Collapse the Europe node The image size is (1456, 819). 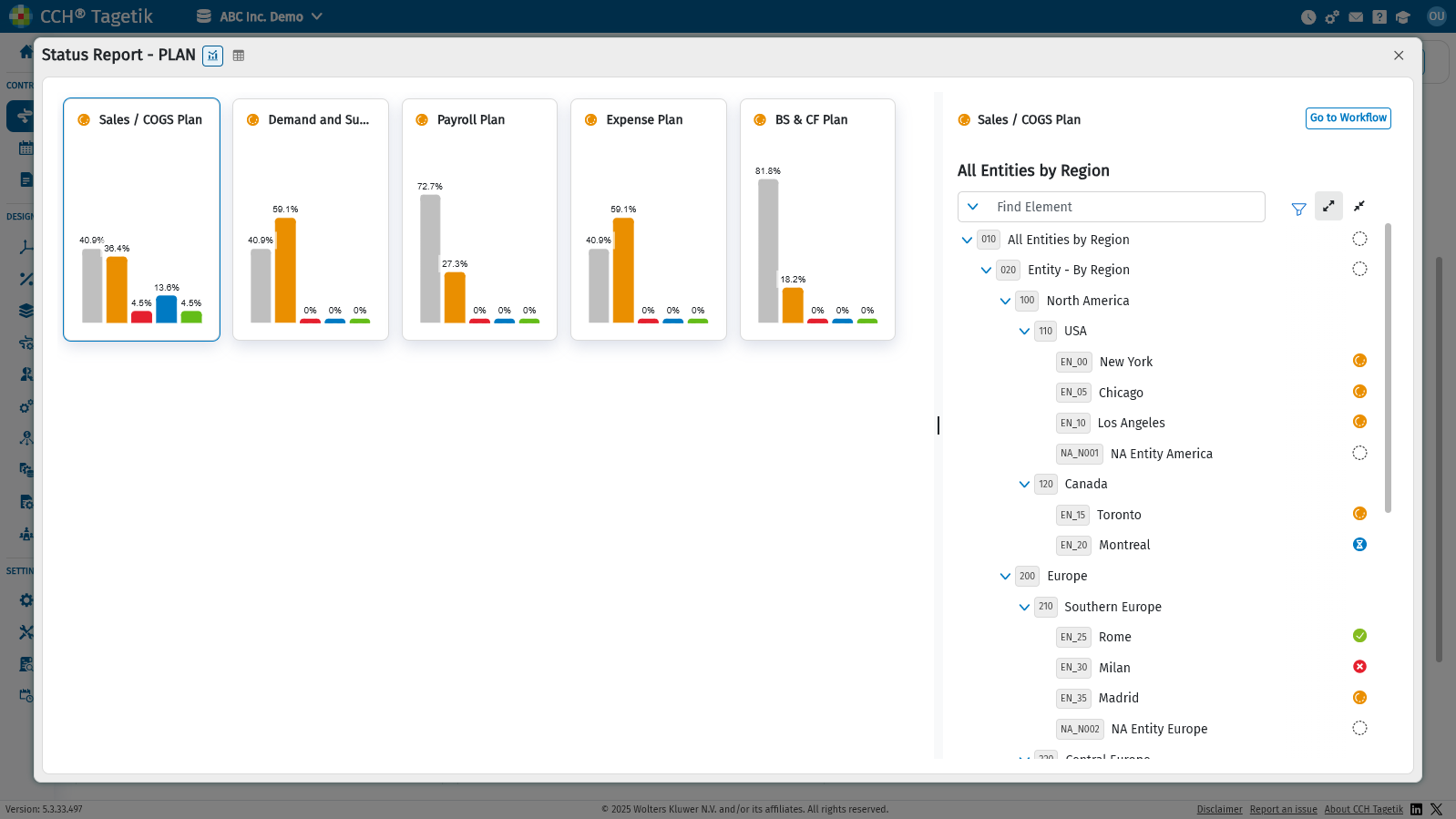[x=1005, y=577]
